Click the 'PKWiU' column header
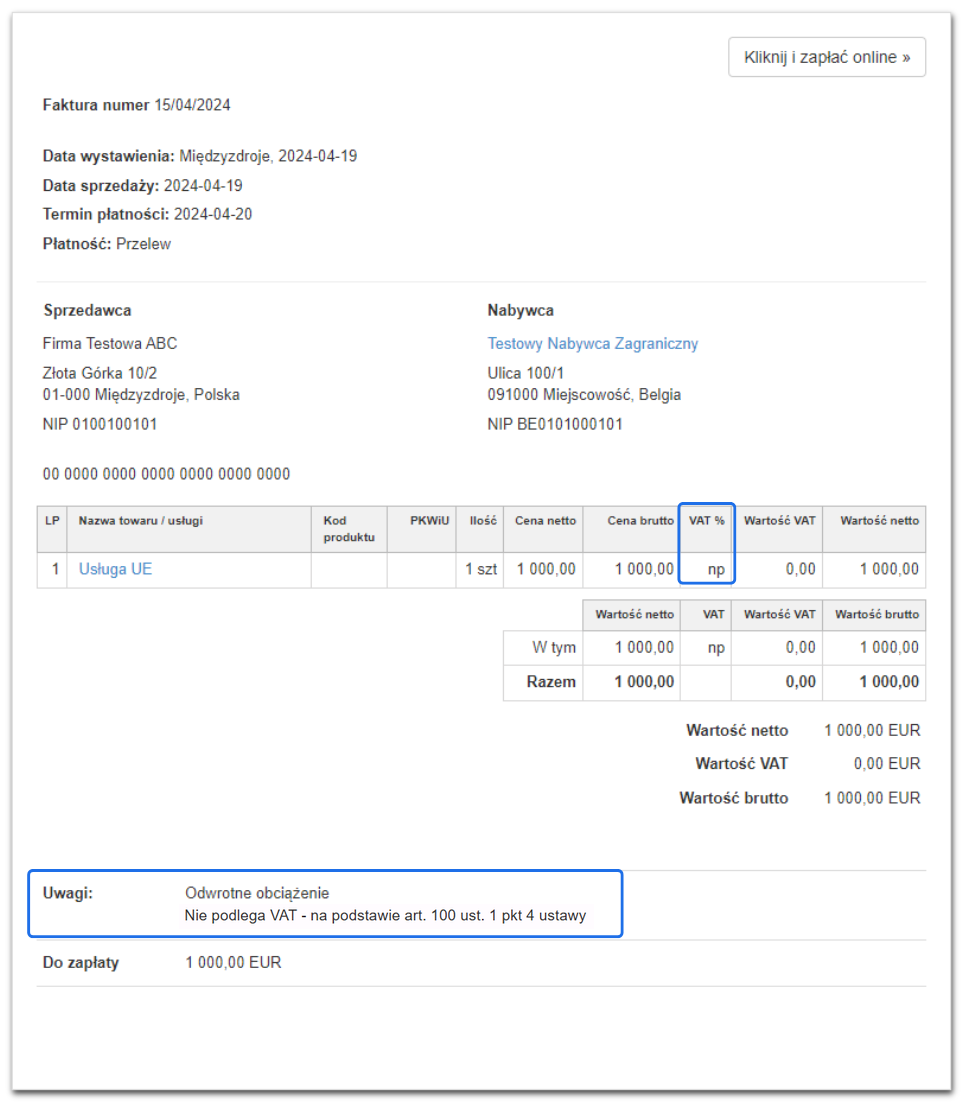Viewport: 965px width, 1102px height. (x=429, y=521)
